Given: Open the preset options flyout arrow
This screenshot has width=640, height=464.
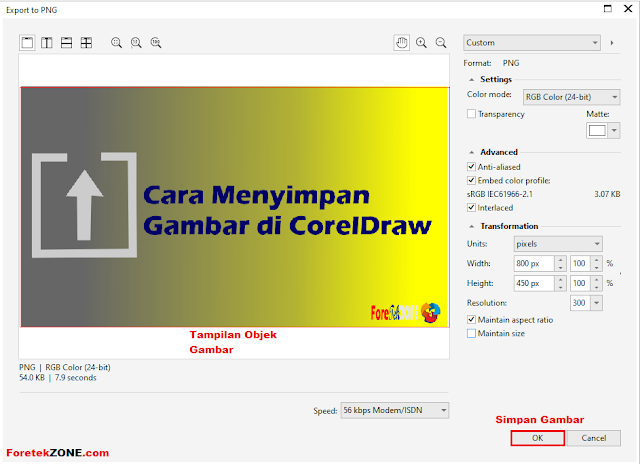Looking at the screenshot, I should coord(612,43).
